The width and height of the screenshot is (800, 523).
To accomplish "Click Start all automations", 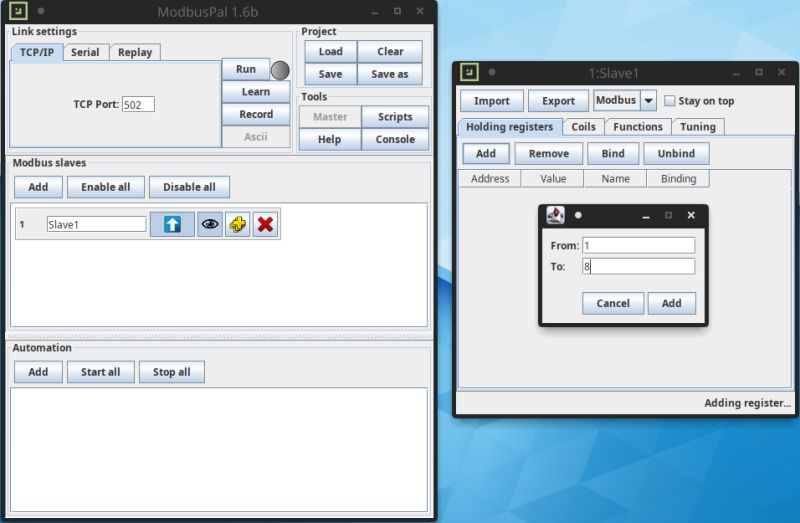I will 101,372.
